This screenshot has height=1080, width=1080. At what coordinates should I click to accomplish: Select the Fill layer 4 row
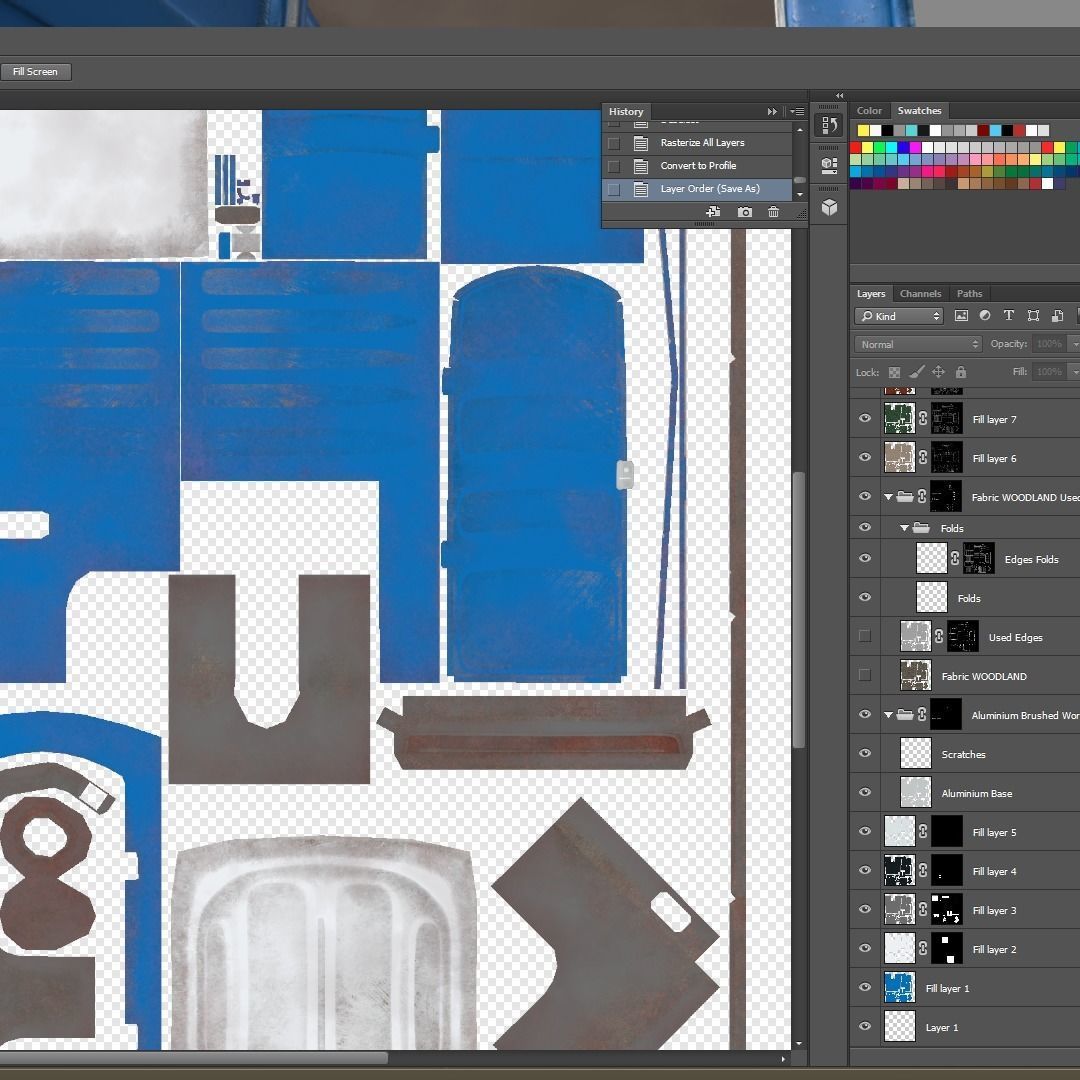[965, 871]
